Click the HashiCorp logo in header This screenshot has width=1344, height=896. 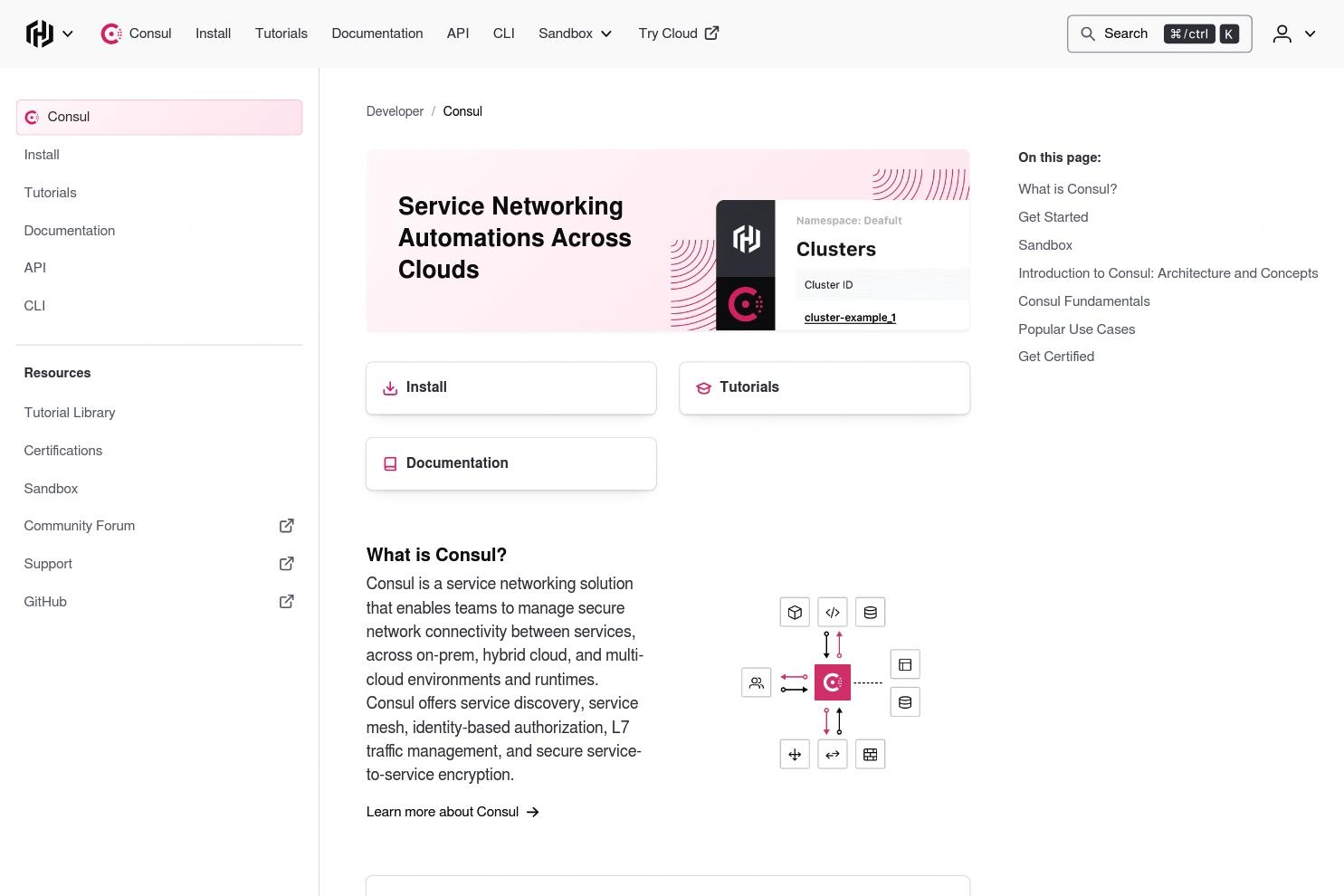point(40,33)
